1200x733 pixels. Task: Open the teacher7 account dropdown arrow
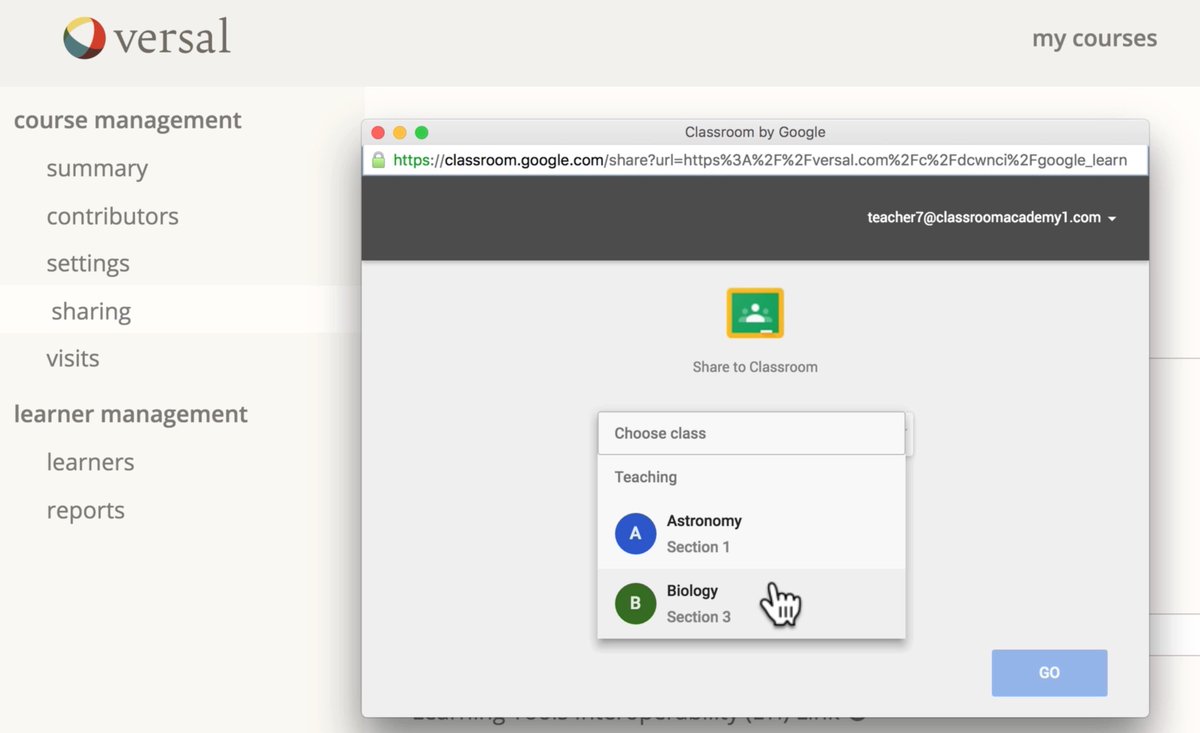pos(1112,218)
